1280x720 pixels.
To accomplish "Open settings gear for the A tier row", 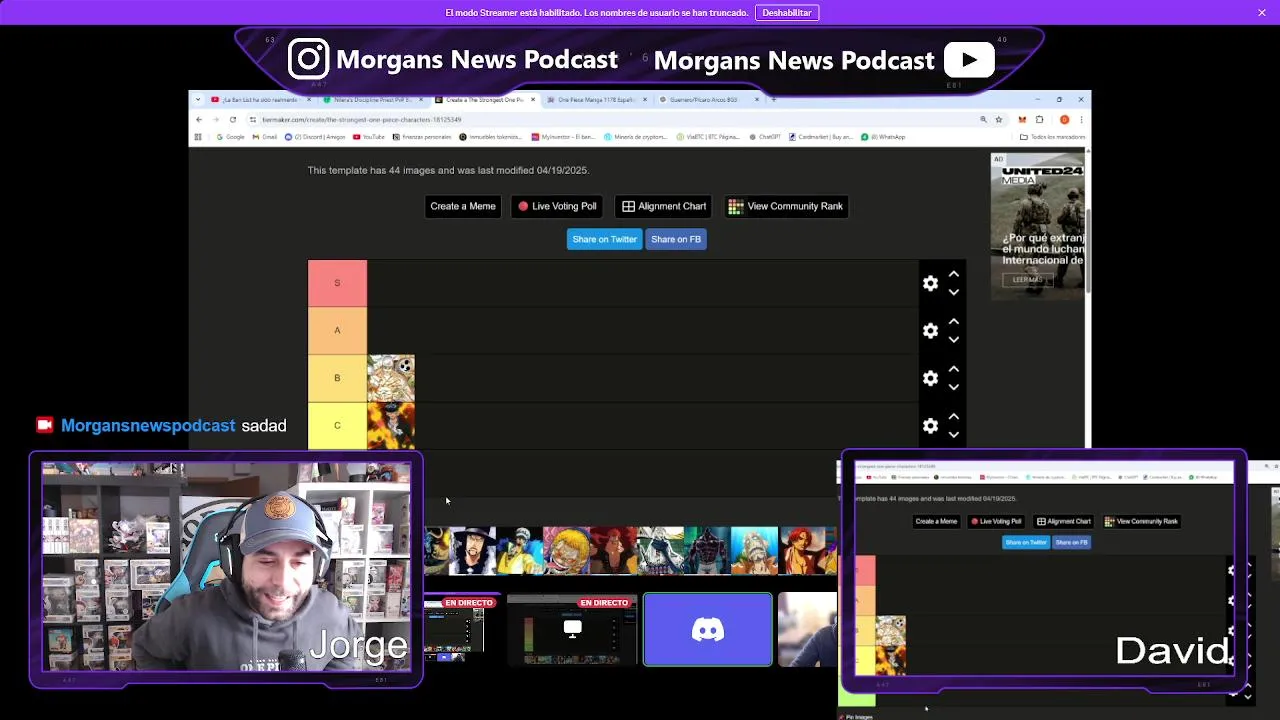I will (930, 331).
